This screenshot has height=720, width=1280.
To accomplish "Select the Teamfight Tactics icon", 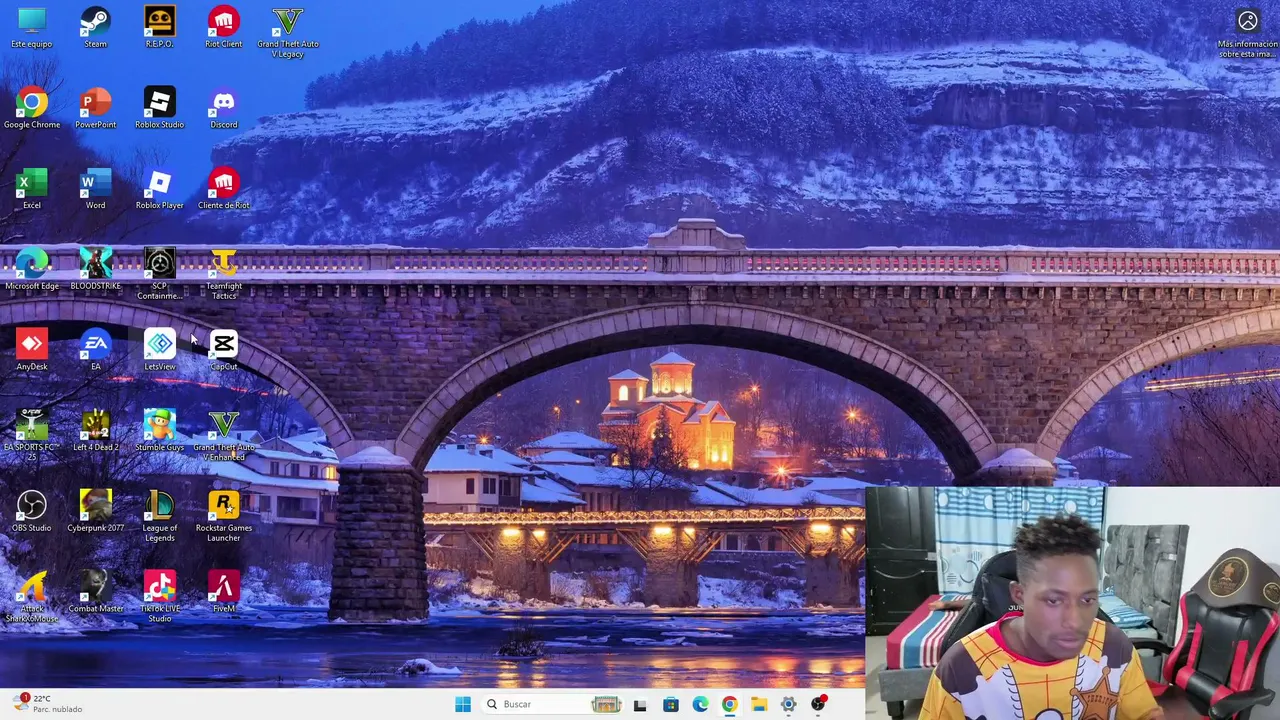I will [x=223, y=275].
